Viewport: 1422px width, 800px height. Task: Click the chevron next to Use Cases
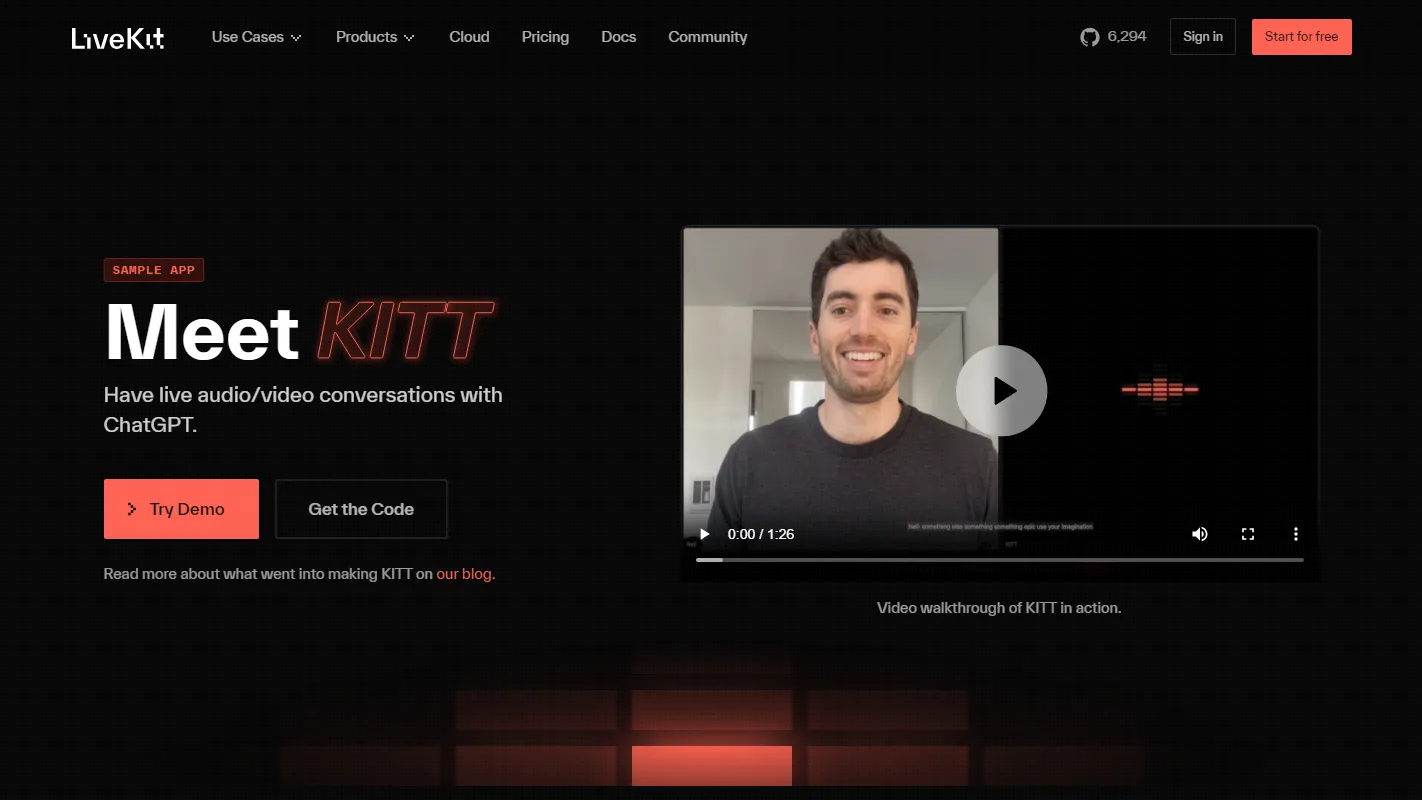point(295,37)
